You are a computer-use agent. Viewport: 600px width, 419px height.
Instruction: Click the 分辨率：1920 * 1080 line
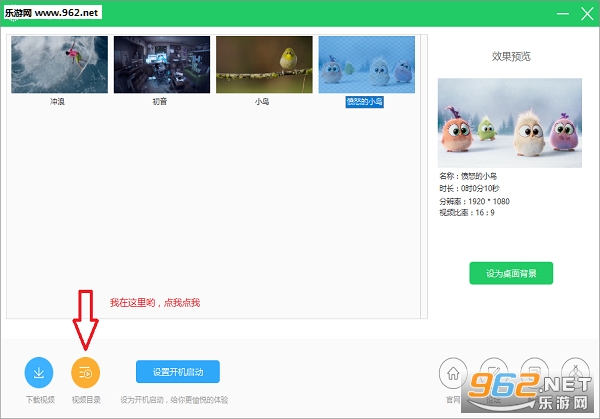(474, 201)
